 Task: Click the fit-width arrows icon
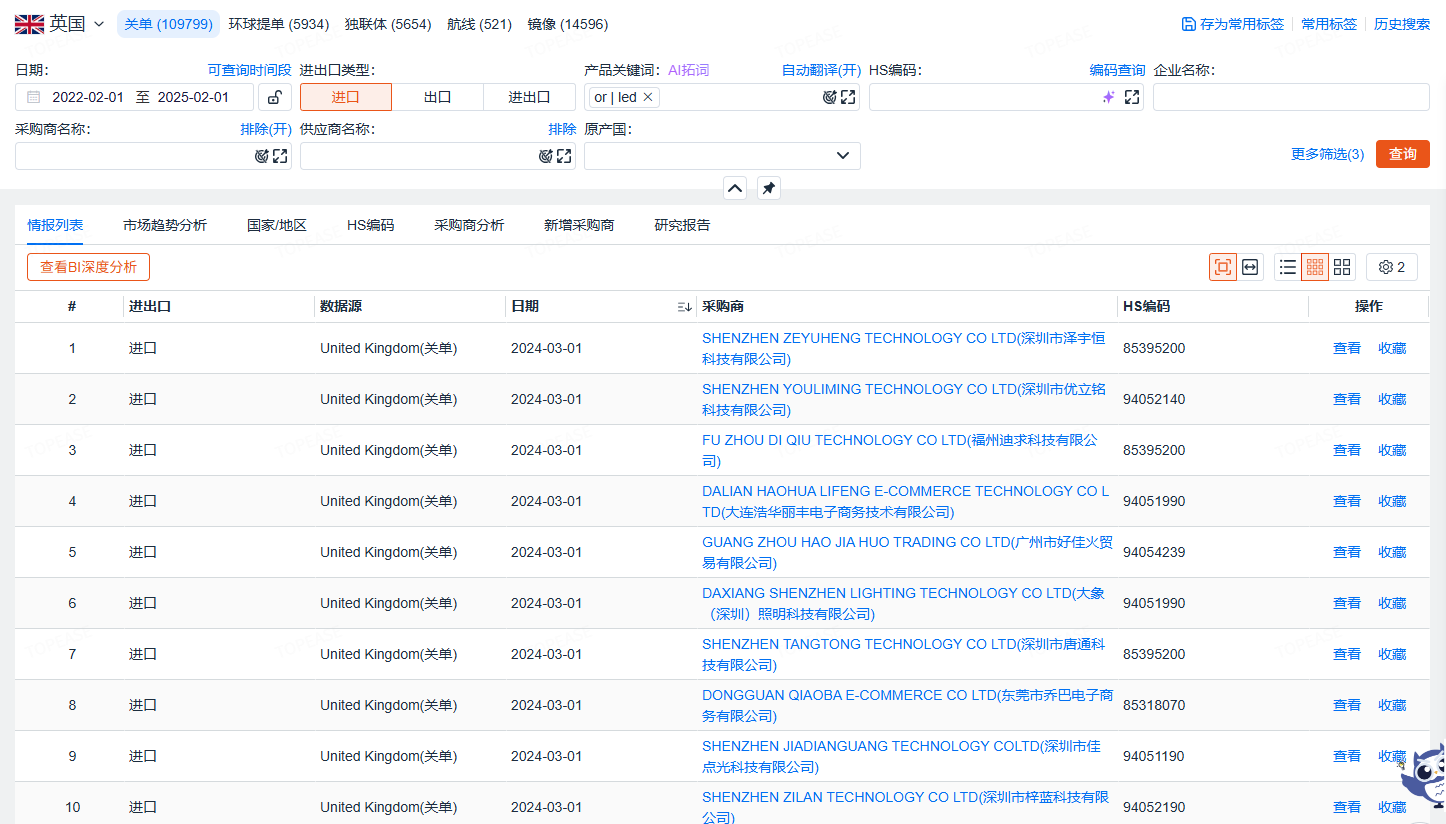coord(1250,267)
